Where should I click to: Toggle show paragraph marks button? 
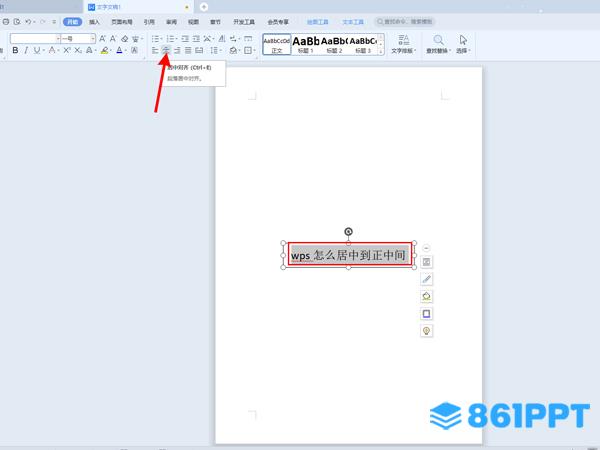[233, 39]
